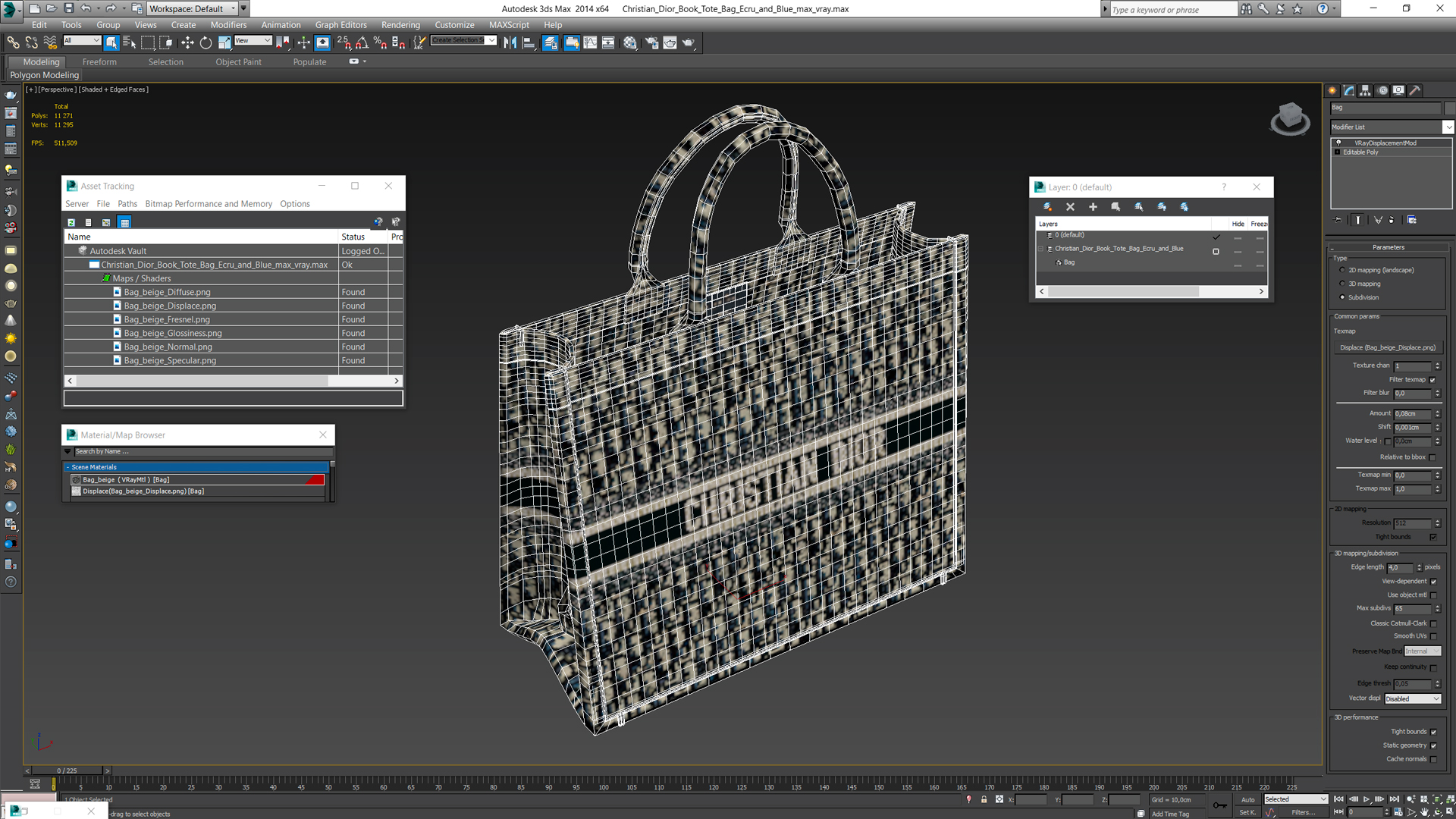Select the Subdivision radio button
Viewport: 1456px width, 819px height.
pos(1342,297)
